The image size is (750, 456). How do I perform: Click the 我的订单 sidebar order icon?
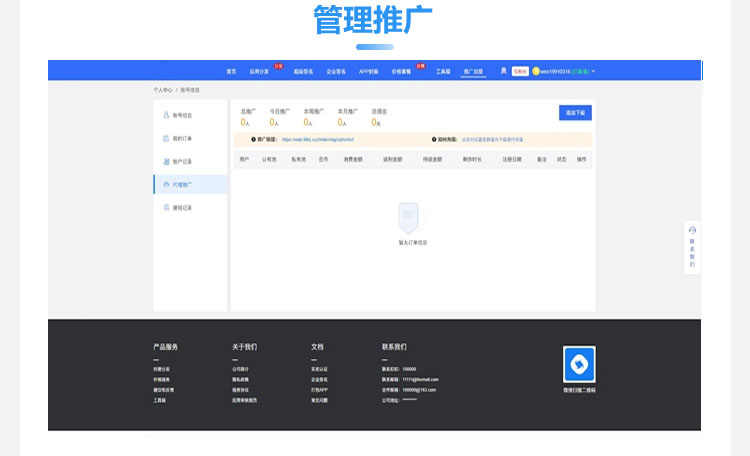coord(166,138)
